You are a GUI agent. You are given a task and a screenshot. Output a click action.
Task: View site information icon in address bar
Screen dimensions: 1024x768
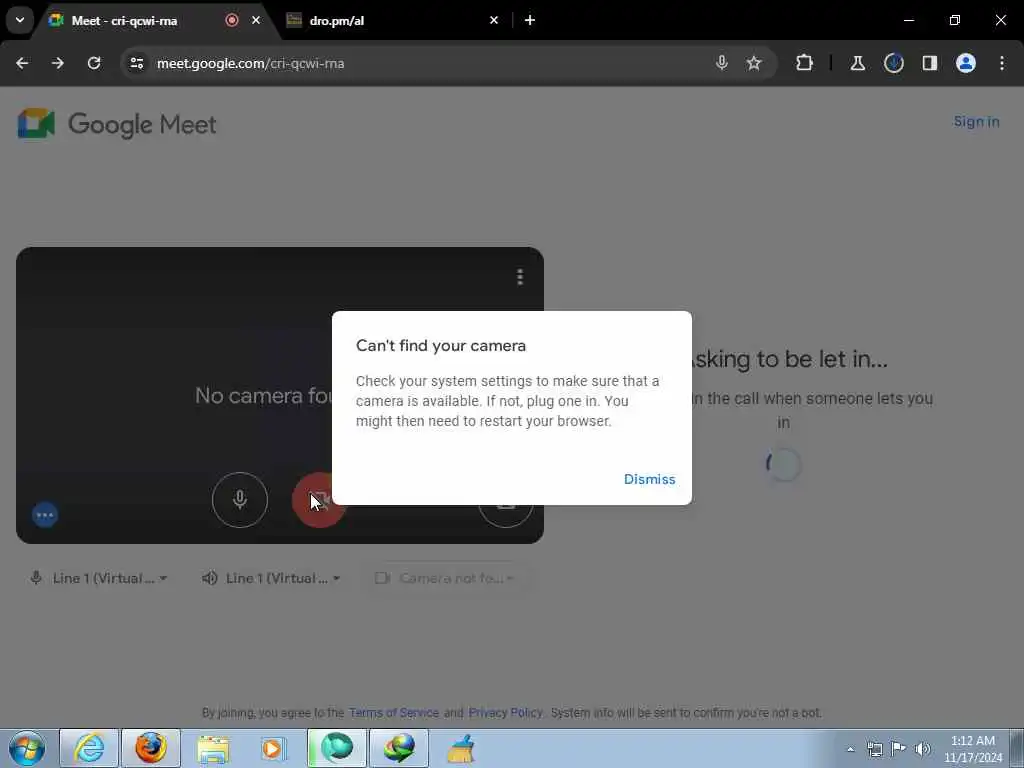click(x=136, y=63)
